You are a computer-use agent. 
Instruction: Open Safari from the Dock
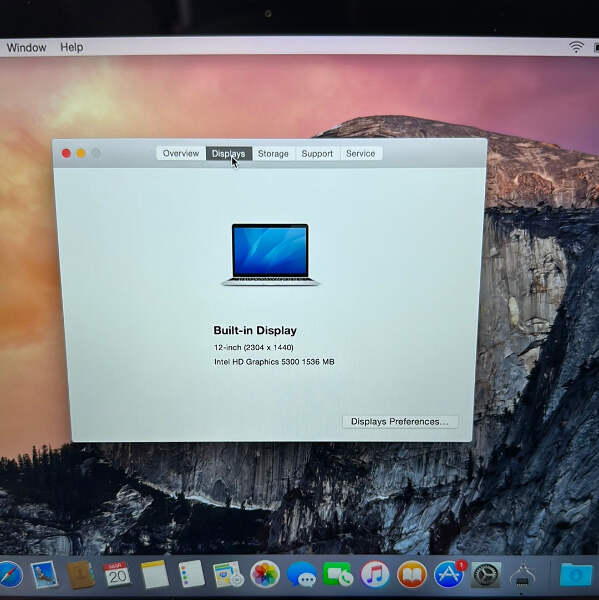click(x=10, y=575)
